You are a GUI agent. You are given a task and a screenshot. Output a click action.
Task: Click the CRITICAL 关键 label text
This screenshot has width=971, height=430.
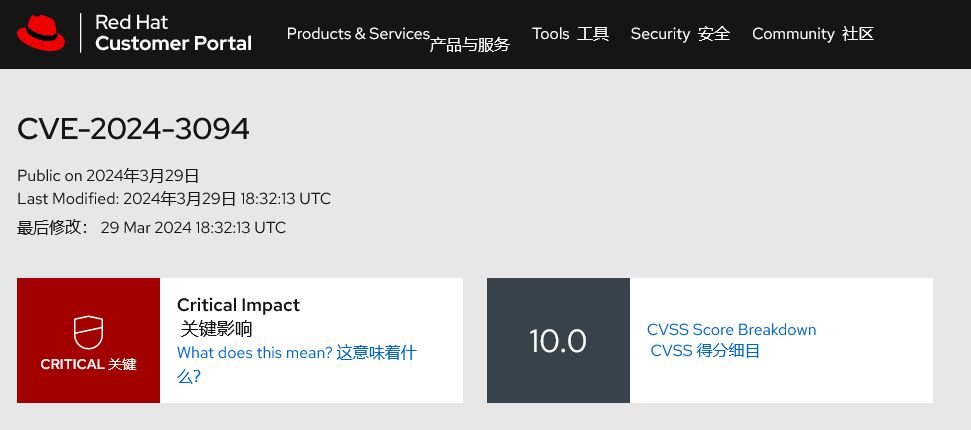pos(88,364)
